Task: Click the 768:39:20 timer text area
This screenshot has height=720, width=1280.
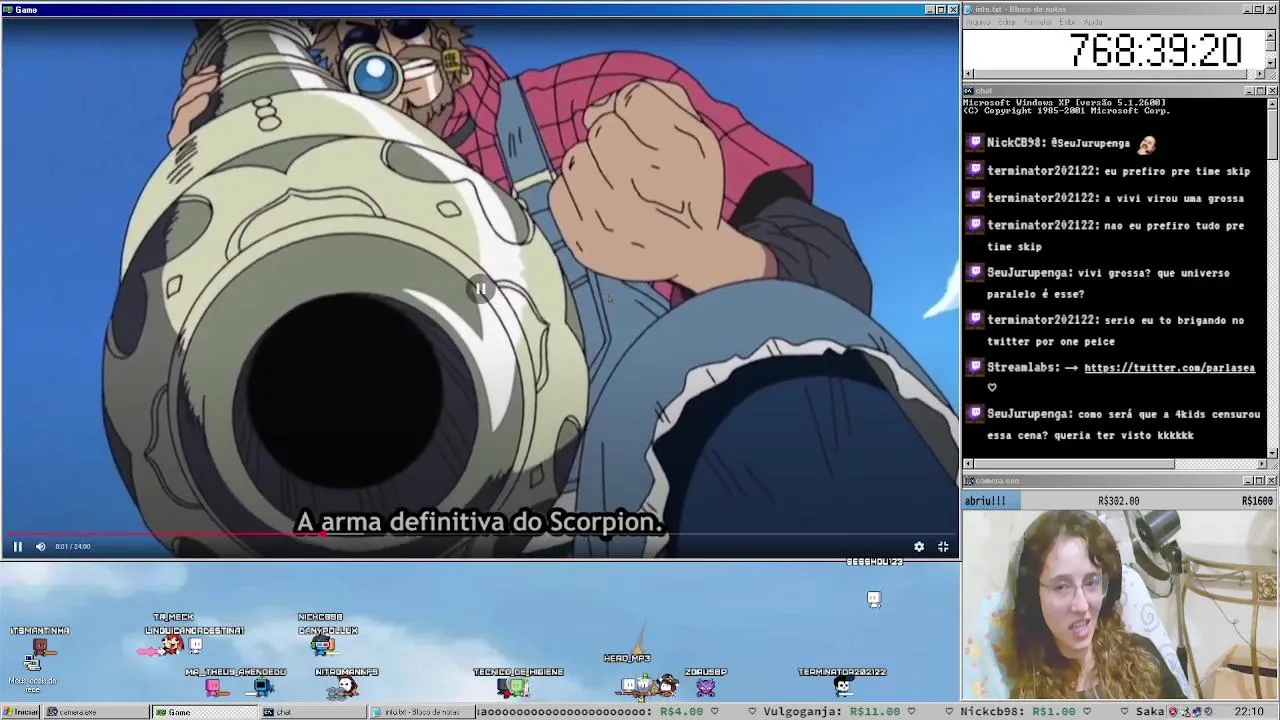Action: [1155, 50]
